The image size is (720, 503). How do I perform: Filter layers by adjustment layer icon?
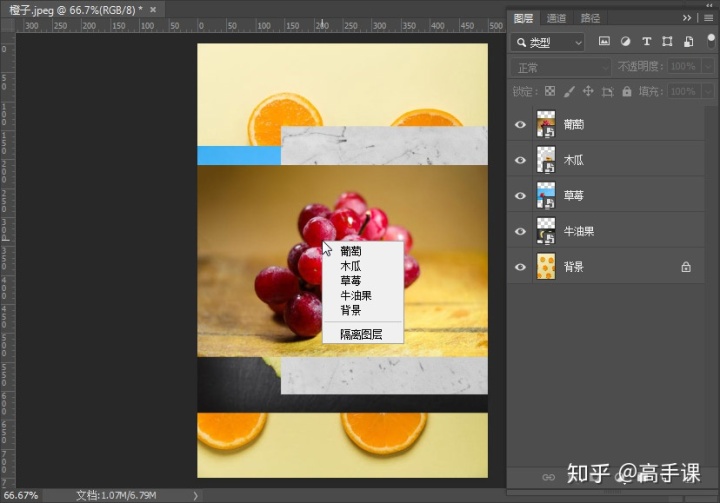pos(625,41)
